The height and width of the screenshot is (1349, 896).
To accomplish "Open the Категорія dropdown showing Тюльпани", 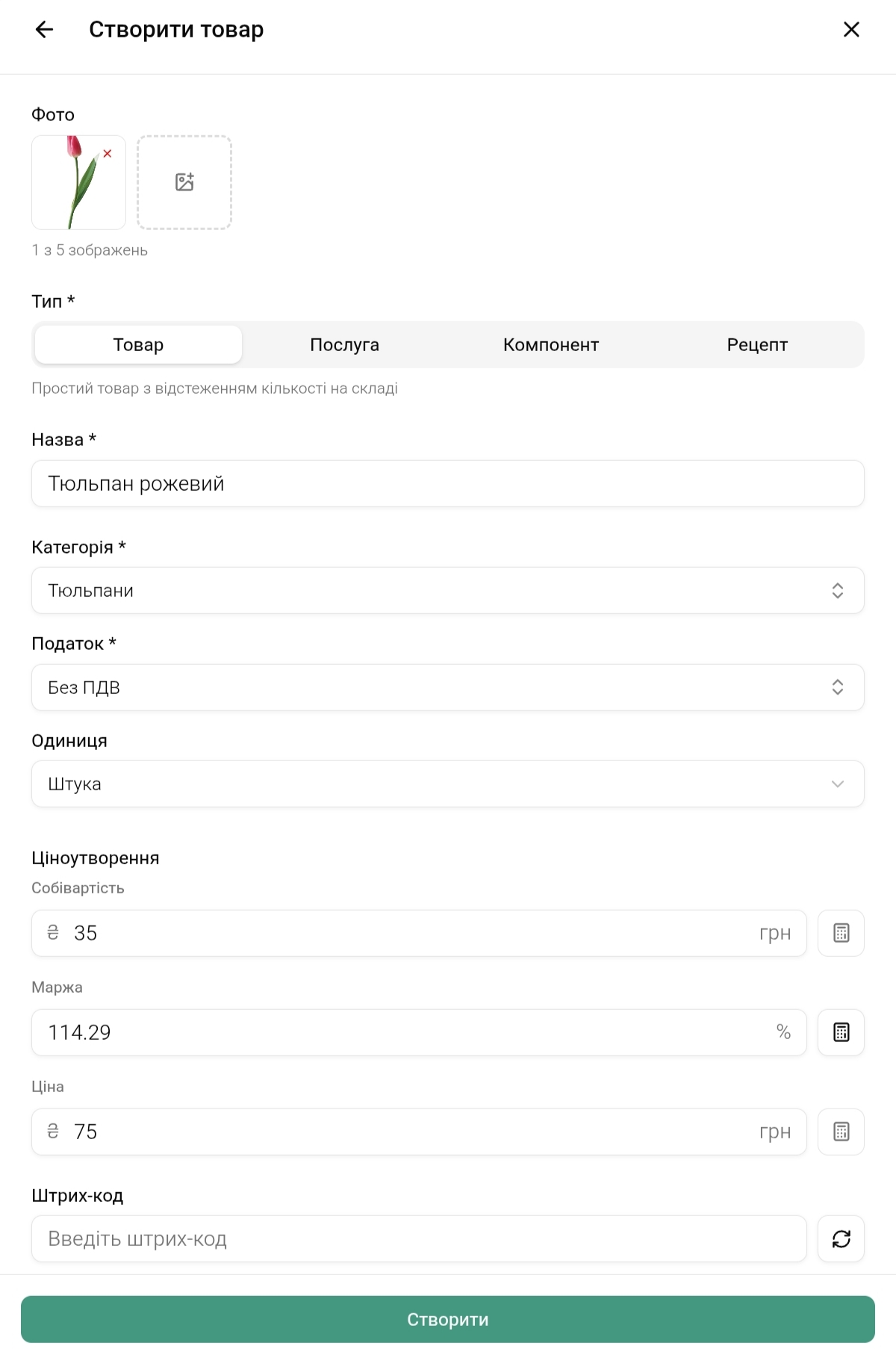I will (x=448, y=590).
